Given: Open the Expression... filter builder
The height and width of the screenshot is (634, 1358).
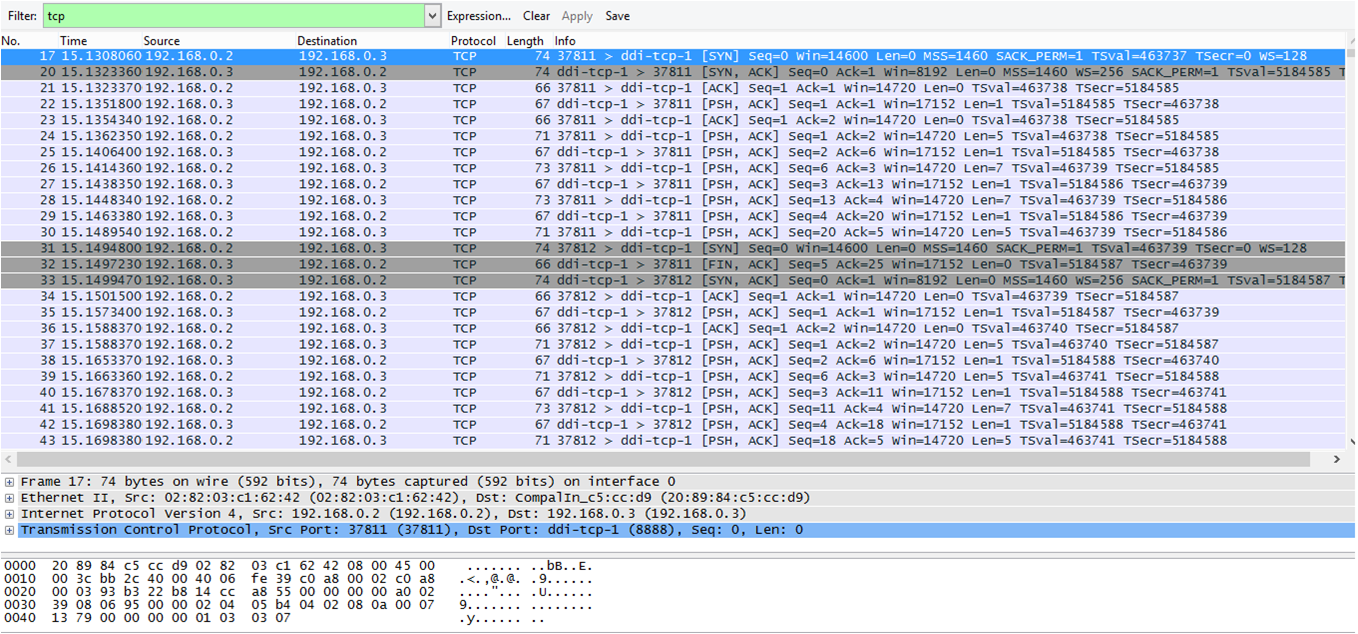Looking at the screenshot, I should pos(478,16).
